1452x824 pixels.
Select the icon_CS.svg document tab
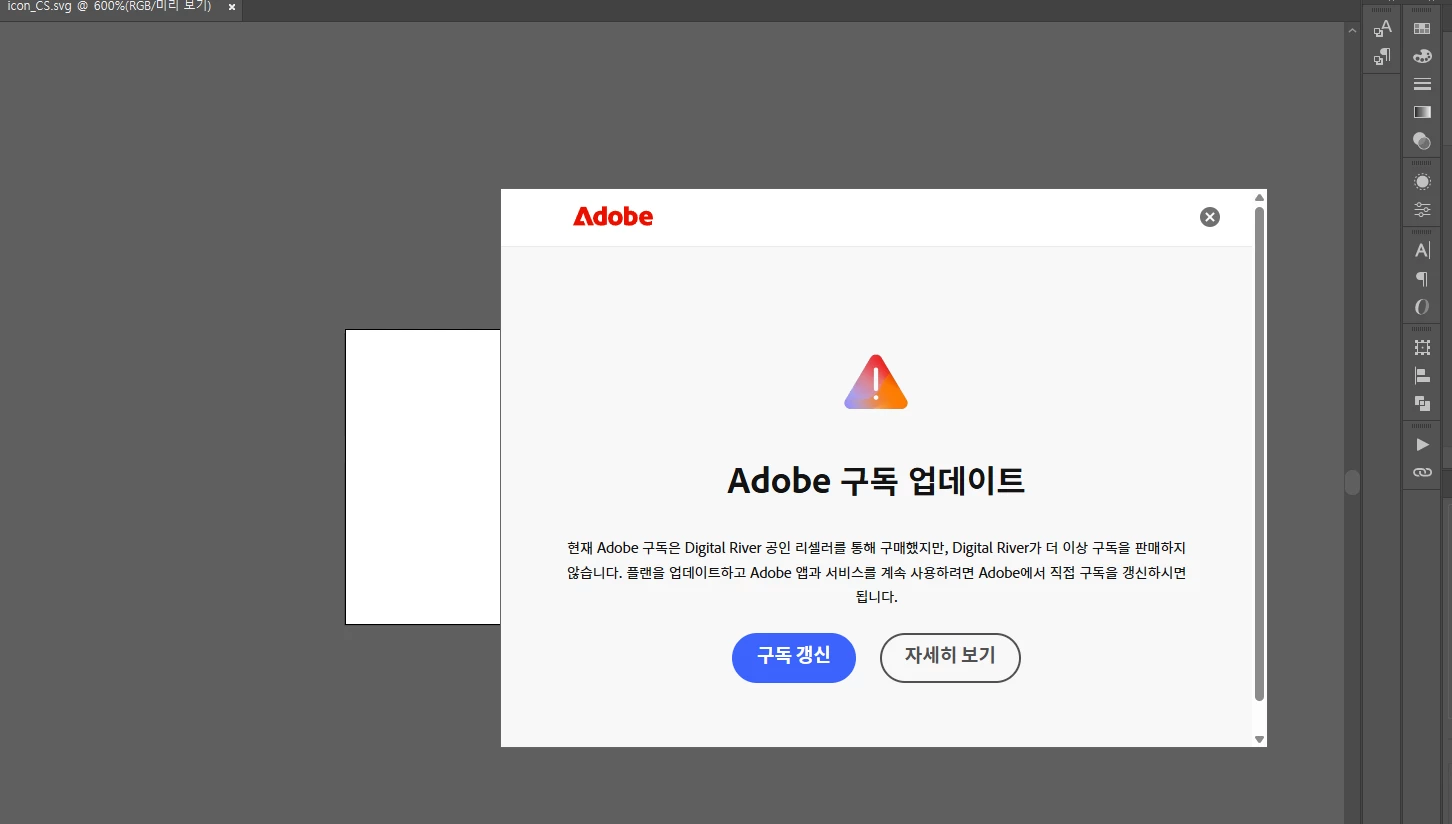coord(110,7)
